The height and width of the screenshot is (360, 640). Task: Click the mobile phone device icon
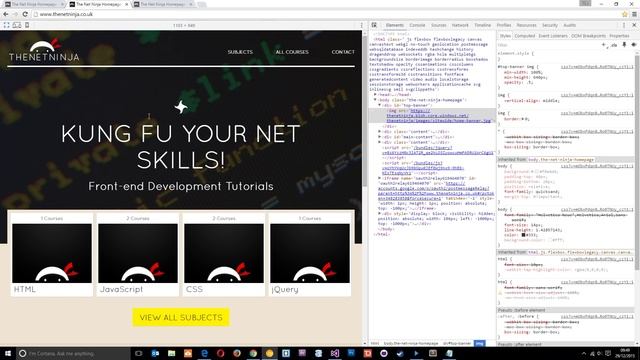(27, 25)
